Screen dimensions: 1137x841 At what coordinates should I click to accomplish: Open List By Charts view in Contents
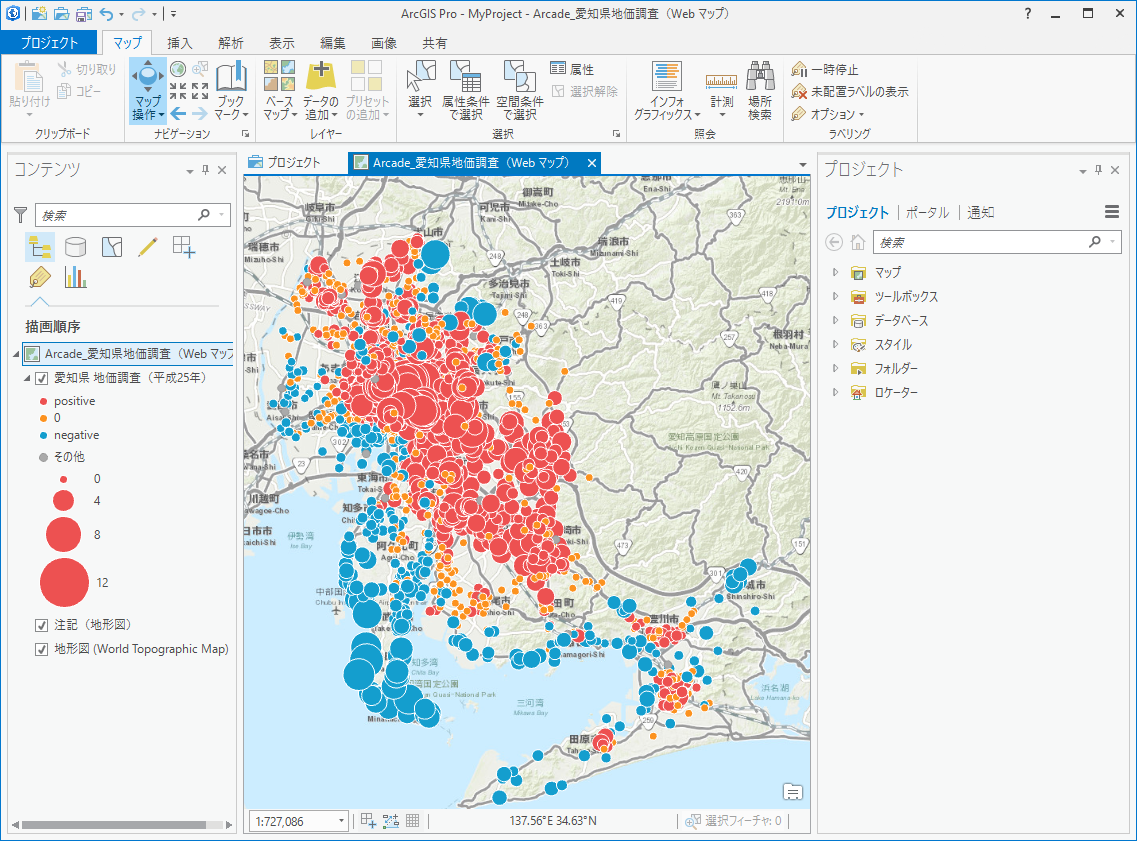click(x=75, y=277)
